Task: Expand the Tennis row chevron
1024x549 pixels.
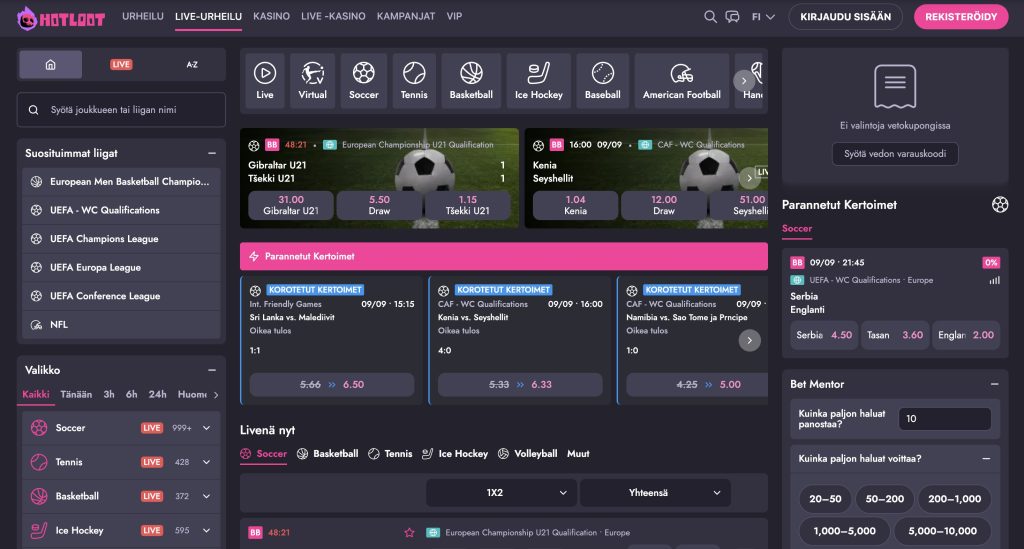Action: coord(206,462)
